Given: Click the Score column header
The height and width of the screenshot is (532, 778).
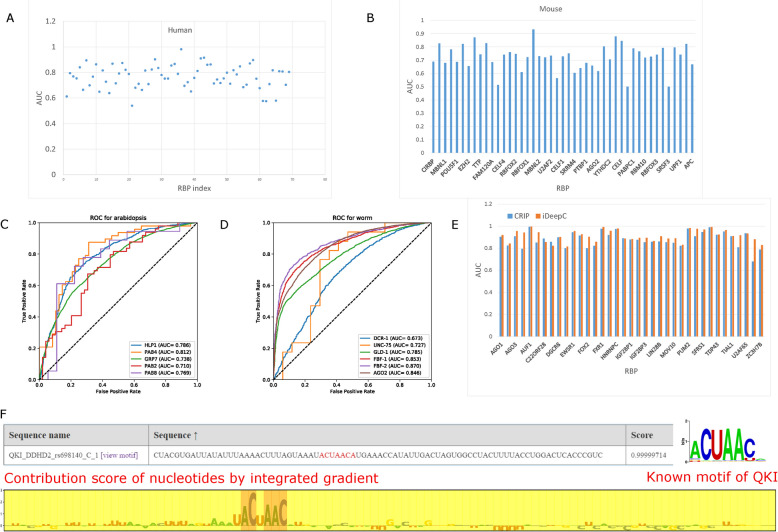Looking at the screenshot, I should 649,435.
